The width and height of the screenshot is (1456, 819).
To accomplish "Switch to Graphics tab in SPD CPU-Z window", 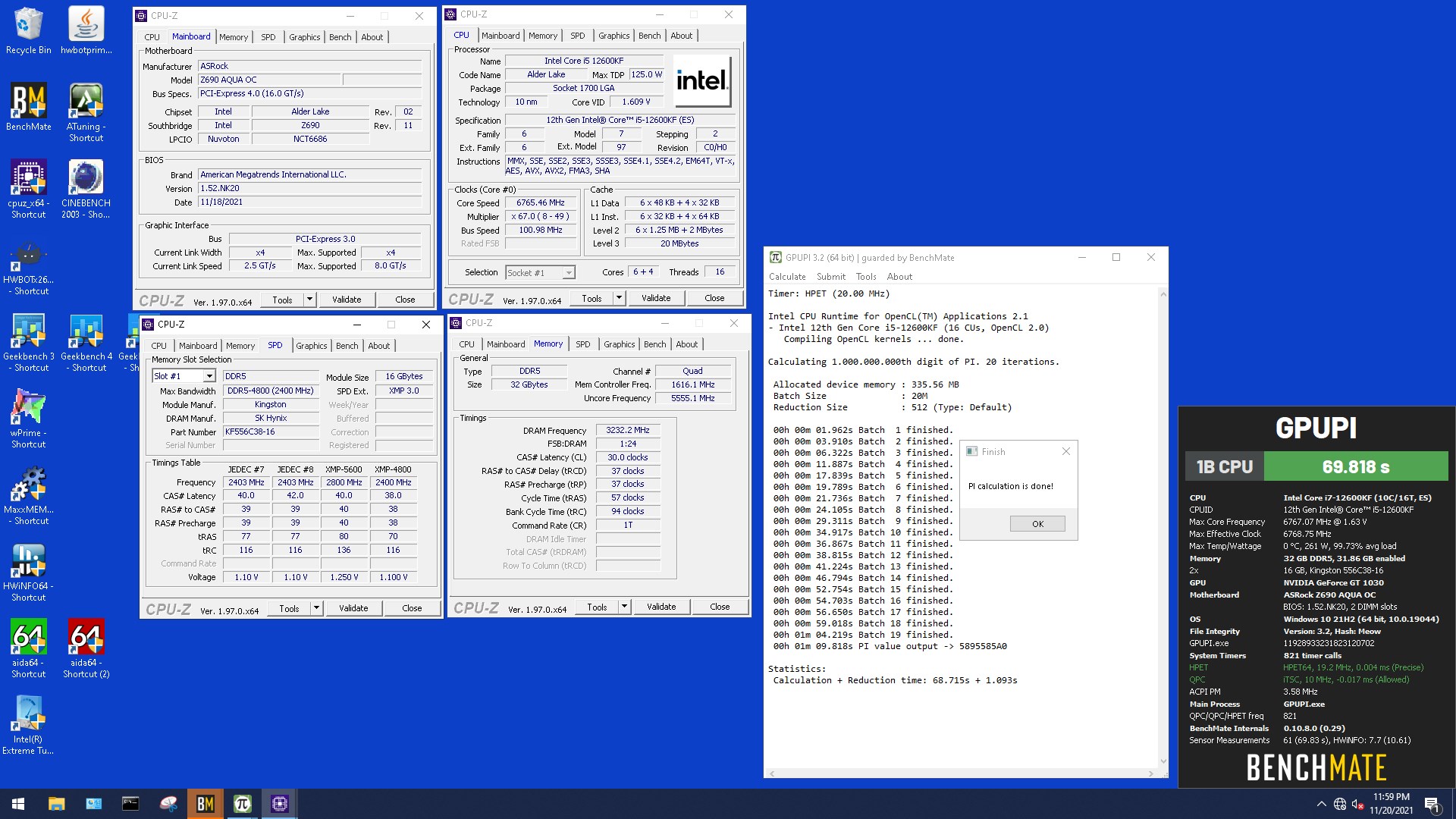I will coord(311,346).
